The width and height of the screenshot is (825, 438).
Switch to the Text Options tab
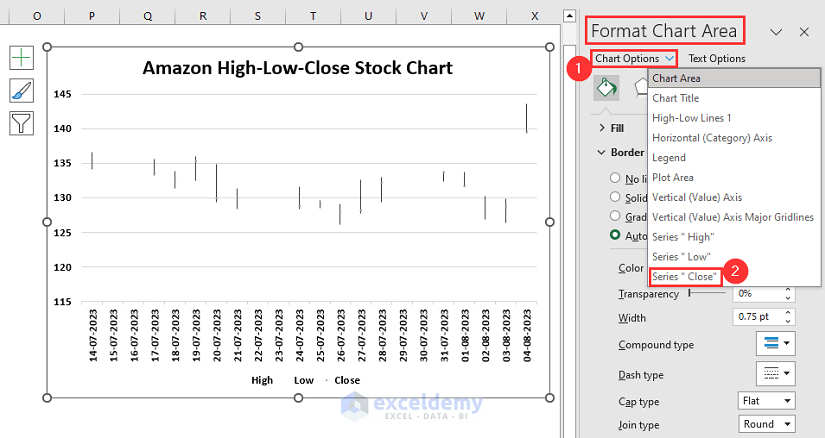point(717,58)
